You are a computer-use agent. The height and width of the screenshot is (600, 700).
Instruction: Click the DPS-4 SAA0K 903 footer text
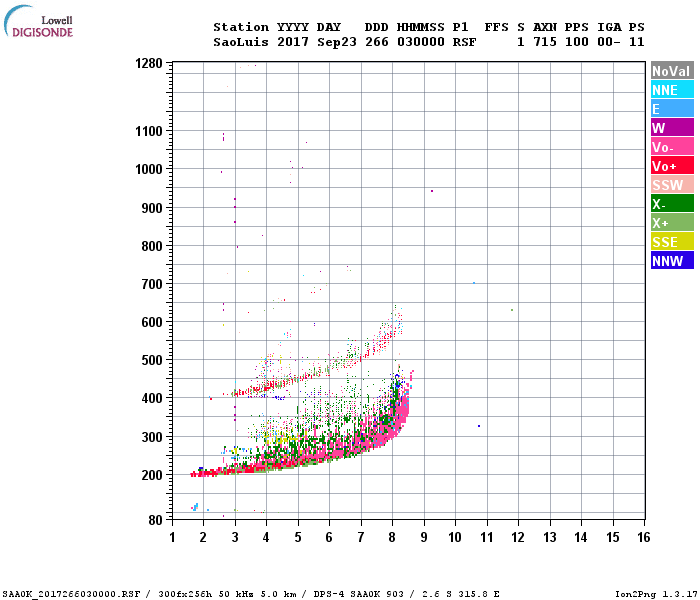[358, 594]
